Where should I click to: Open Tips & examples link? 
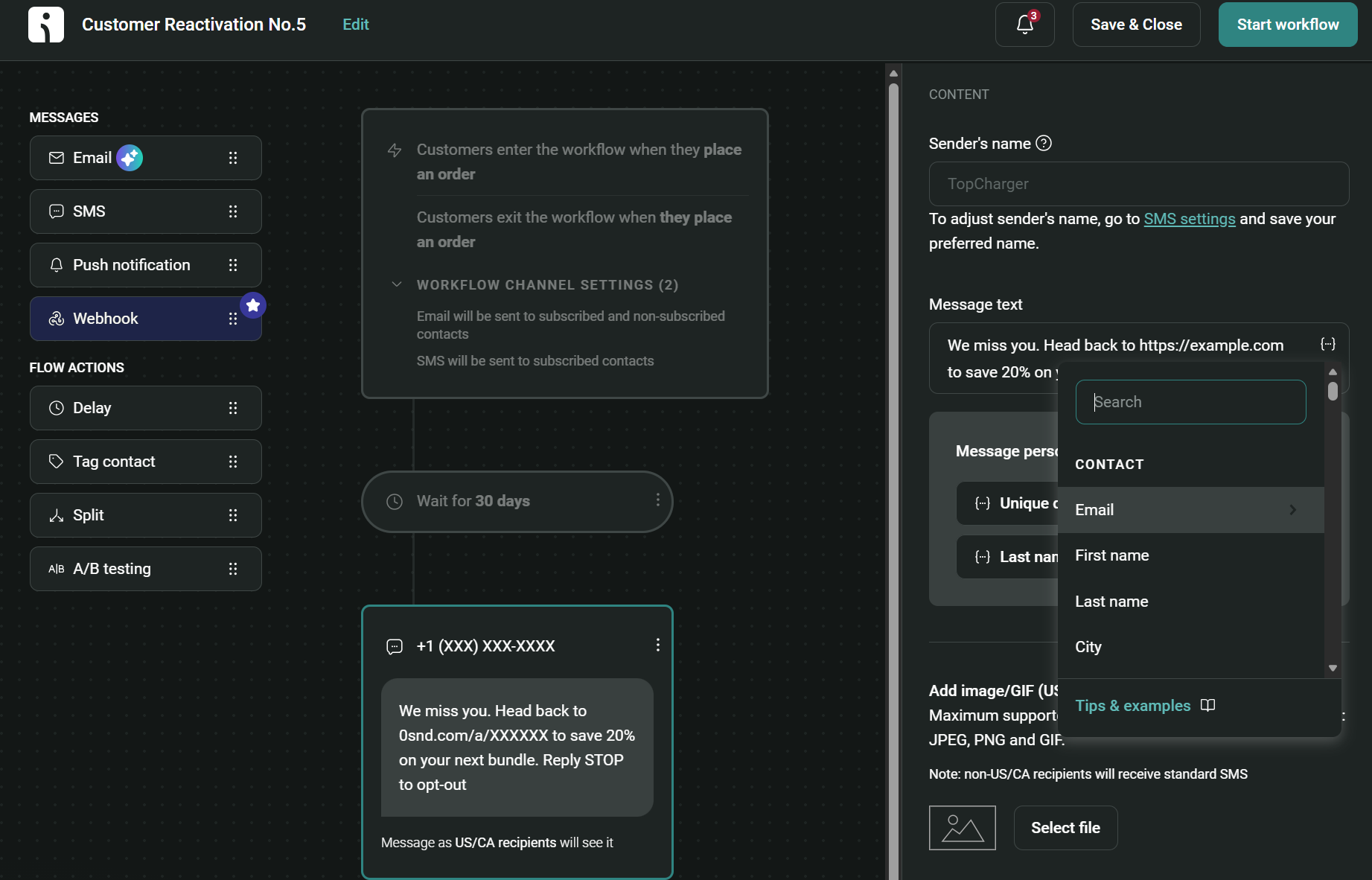1145,706
